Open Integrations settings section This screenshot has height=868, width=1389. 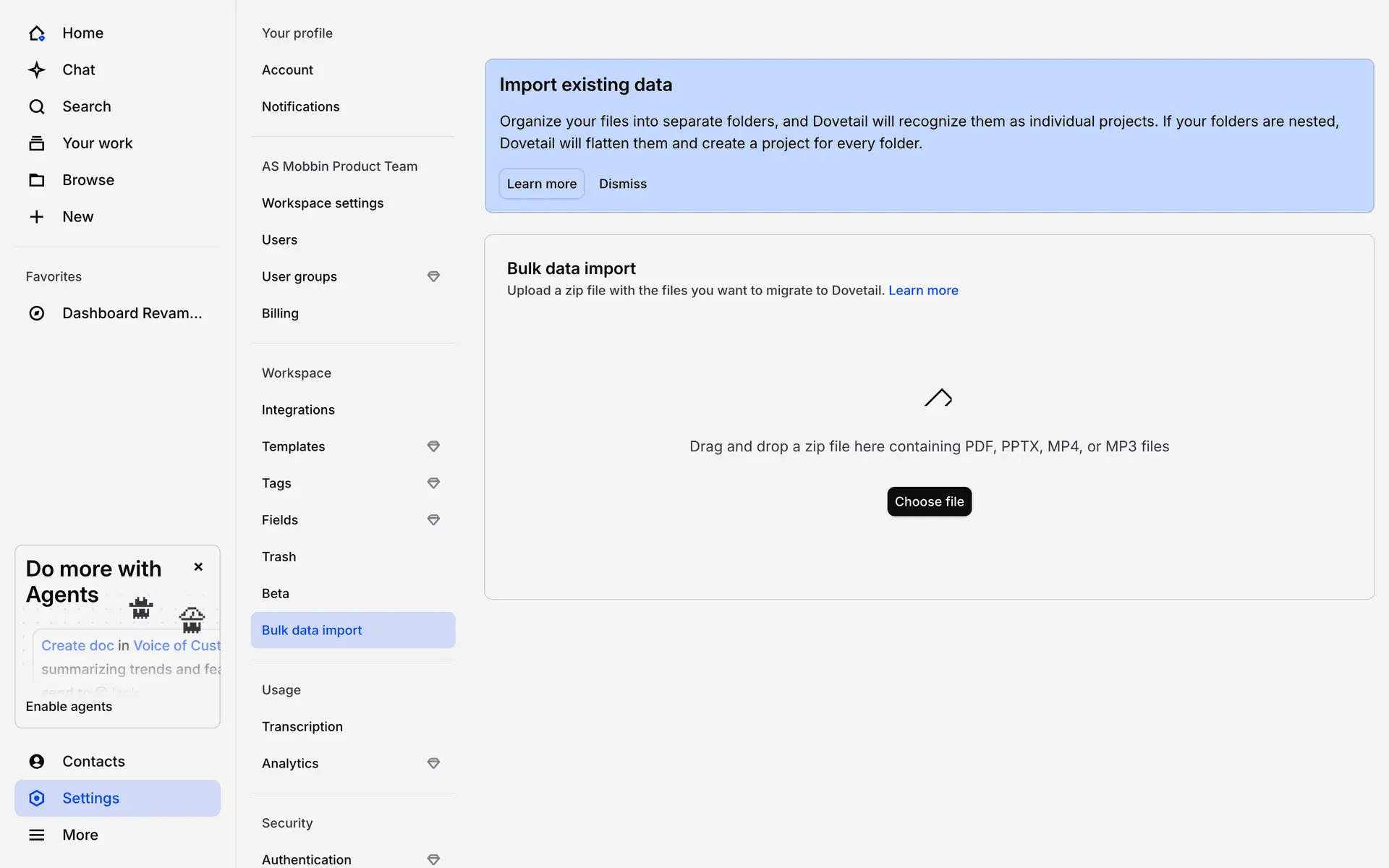click(298, 409)
